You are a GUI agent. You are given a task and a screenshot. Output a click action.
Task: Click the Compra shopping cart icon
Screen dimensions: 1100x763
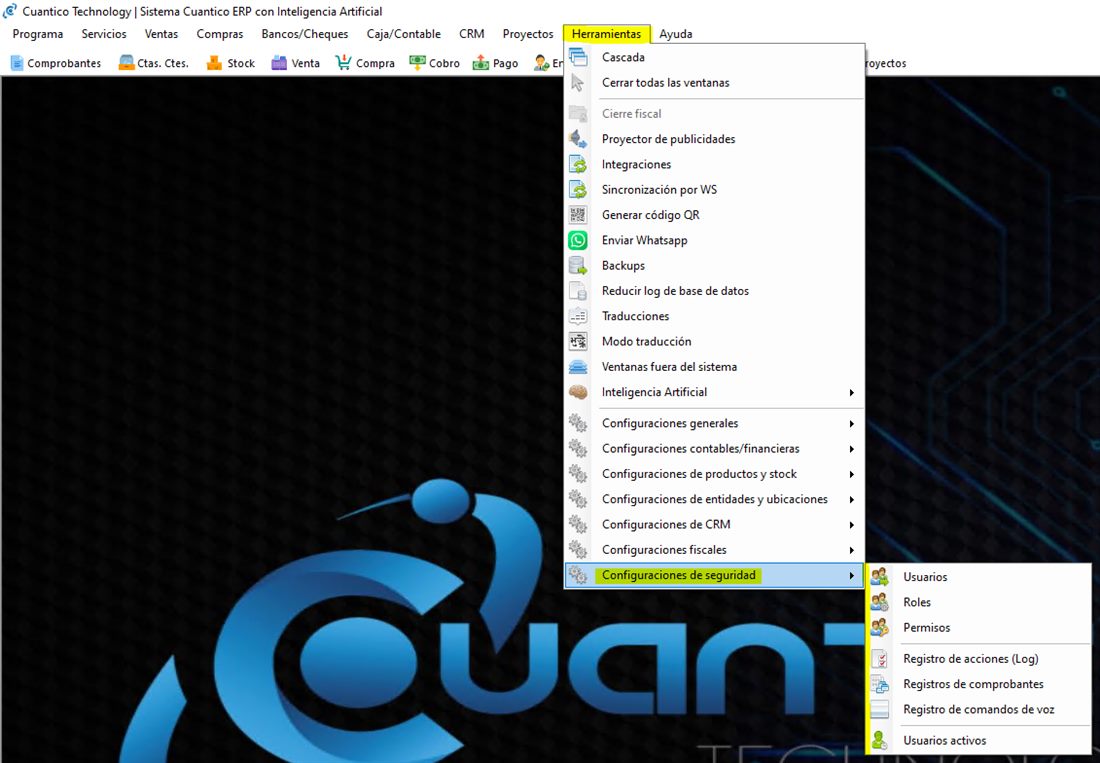pyautogui.click(x=344, y=62)
